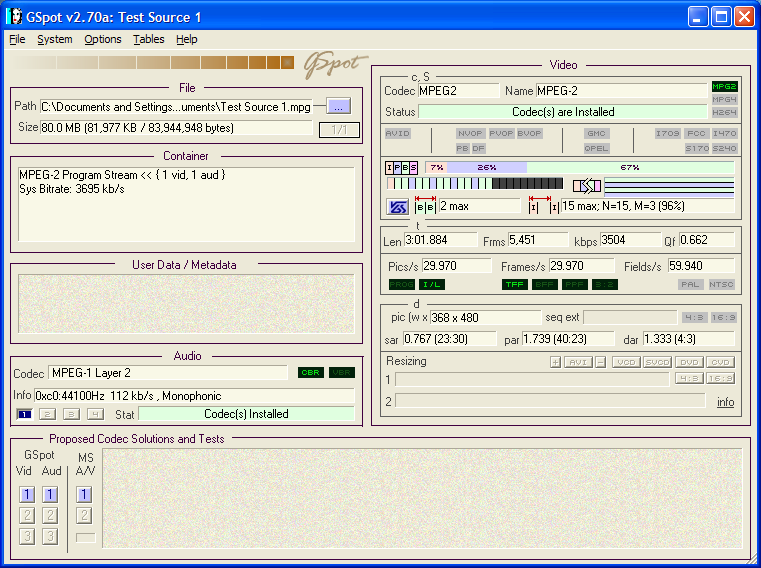Toggle the NTSC indicator
Viewport: 761px width, 568px height.
(x=721, y=284)
